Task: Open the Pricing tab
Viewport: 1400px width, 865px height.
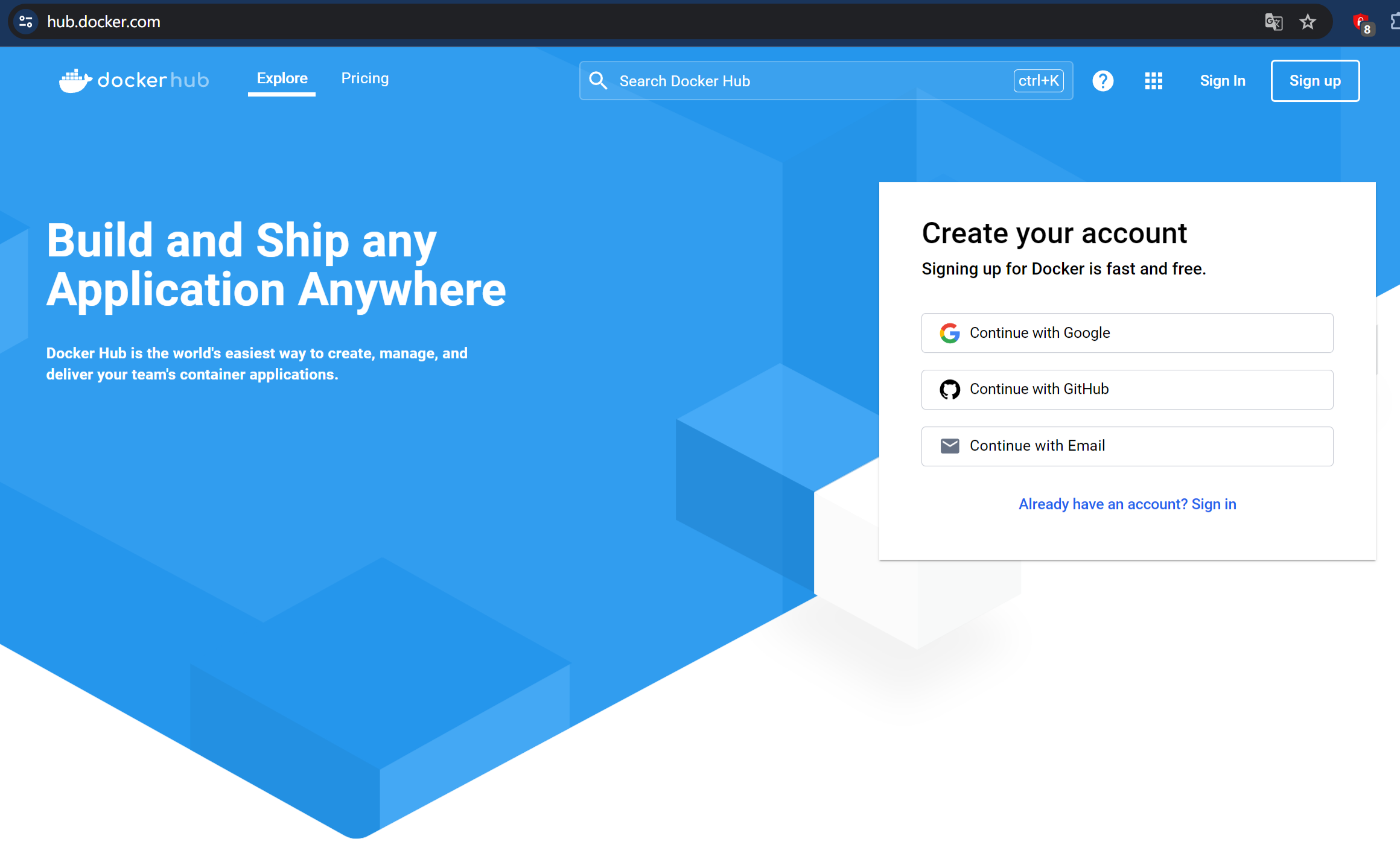Action: click(365, 78)
